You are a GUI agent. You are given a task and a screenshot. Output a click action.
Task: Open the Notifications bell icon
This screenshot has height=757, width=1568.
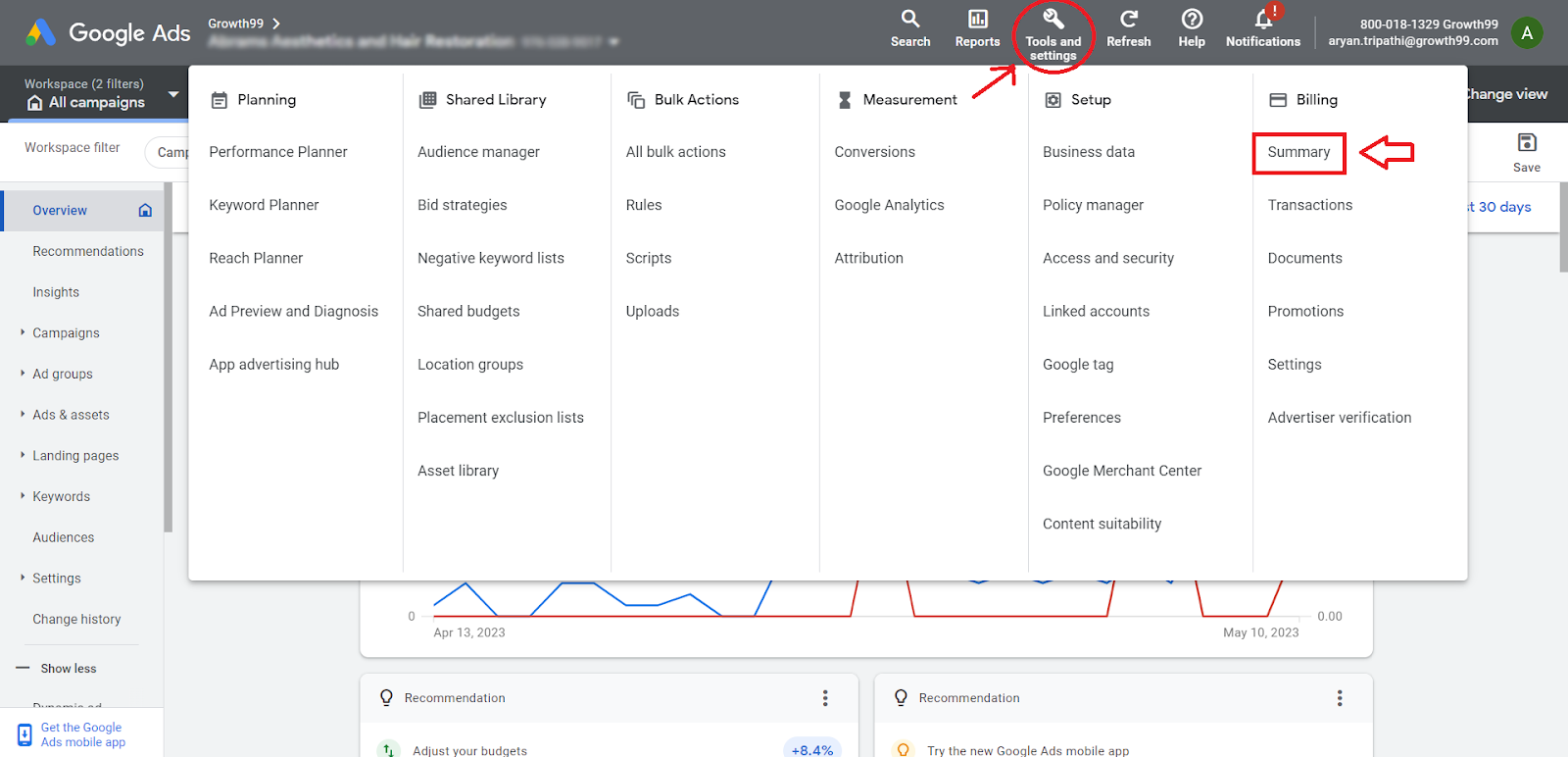1264,19
